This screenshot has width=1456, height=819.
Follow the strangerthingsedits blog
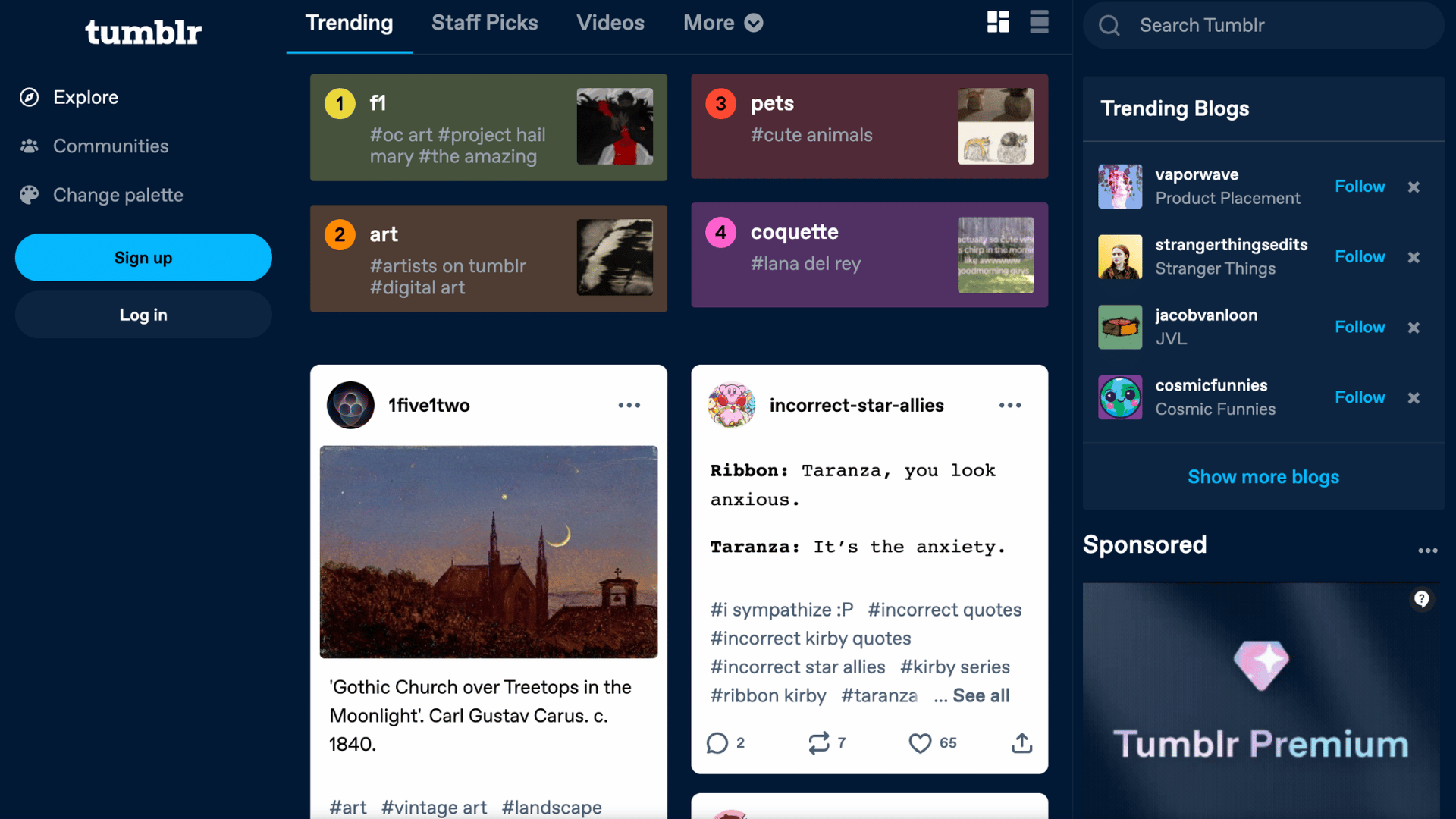coord(1360,257)
